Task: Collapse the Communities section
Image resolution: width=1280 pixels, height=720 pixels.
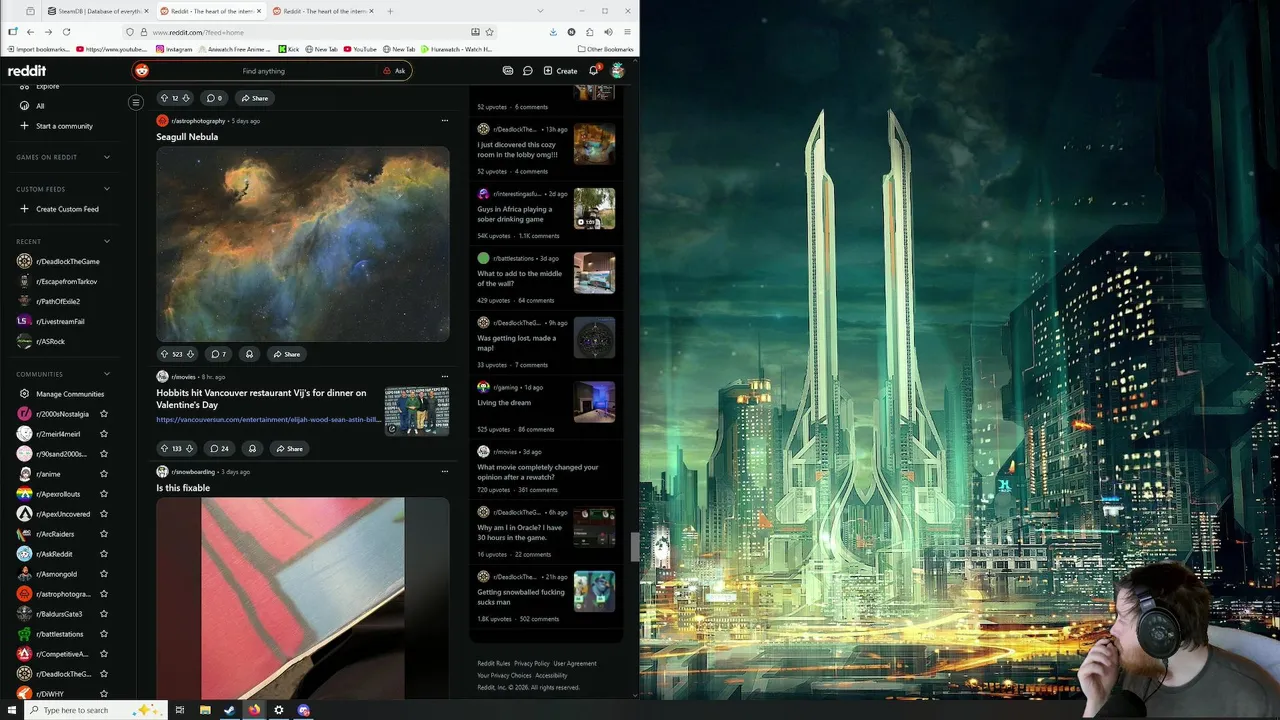Action: [107, 374]
